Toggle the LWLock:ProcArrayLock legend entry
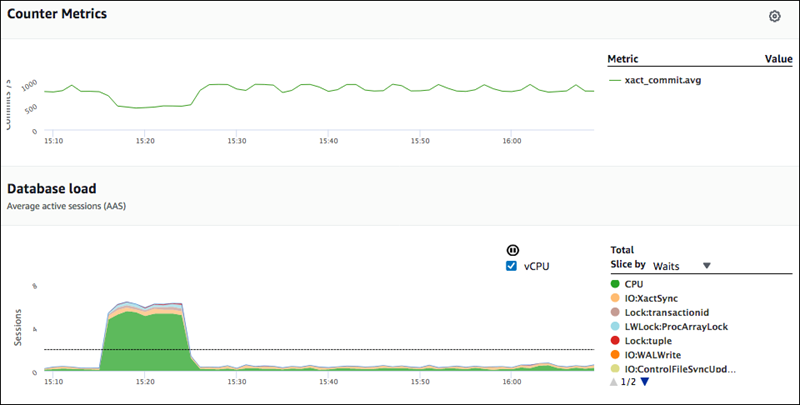The height and width of the screenshot is (405, 800). coord(675,326)
